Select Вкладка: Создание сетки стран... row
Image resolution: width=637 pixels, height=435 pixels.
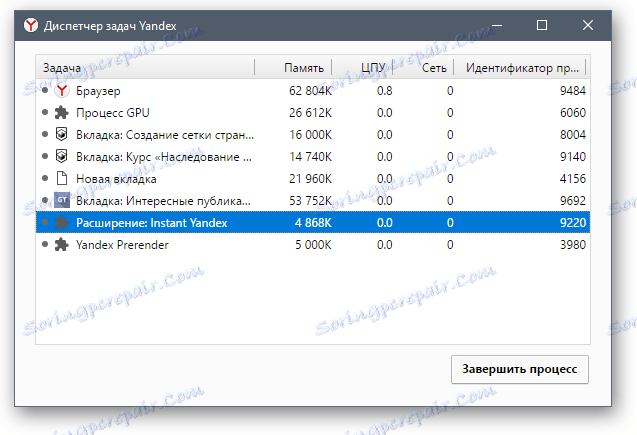[x=313, y=134]
